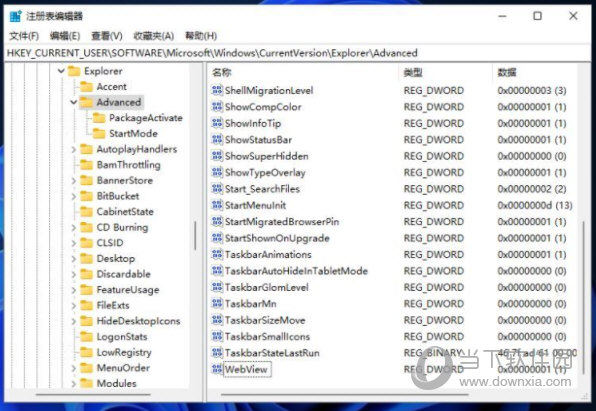The height and width of the screenshot is (411, 596).
Task: Click the values pane horizontal scrollbar
Action: (344, 395)
